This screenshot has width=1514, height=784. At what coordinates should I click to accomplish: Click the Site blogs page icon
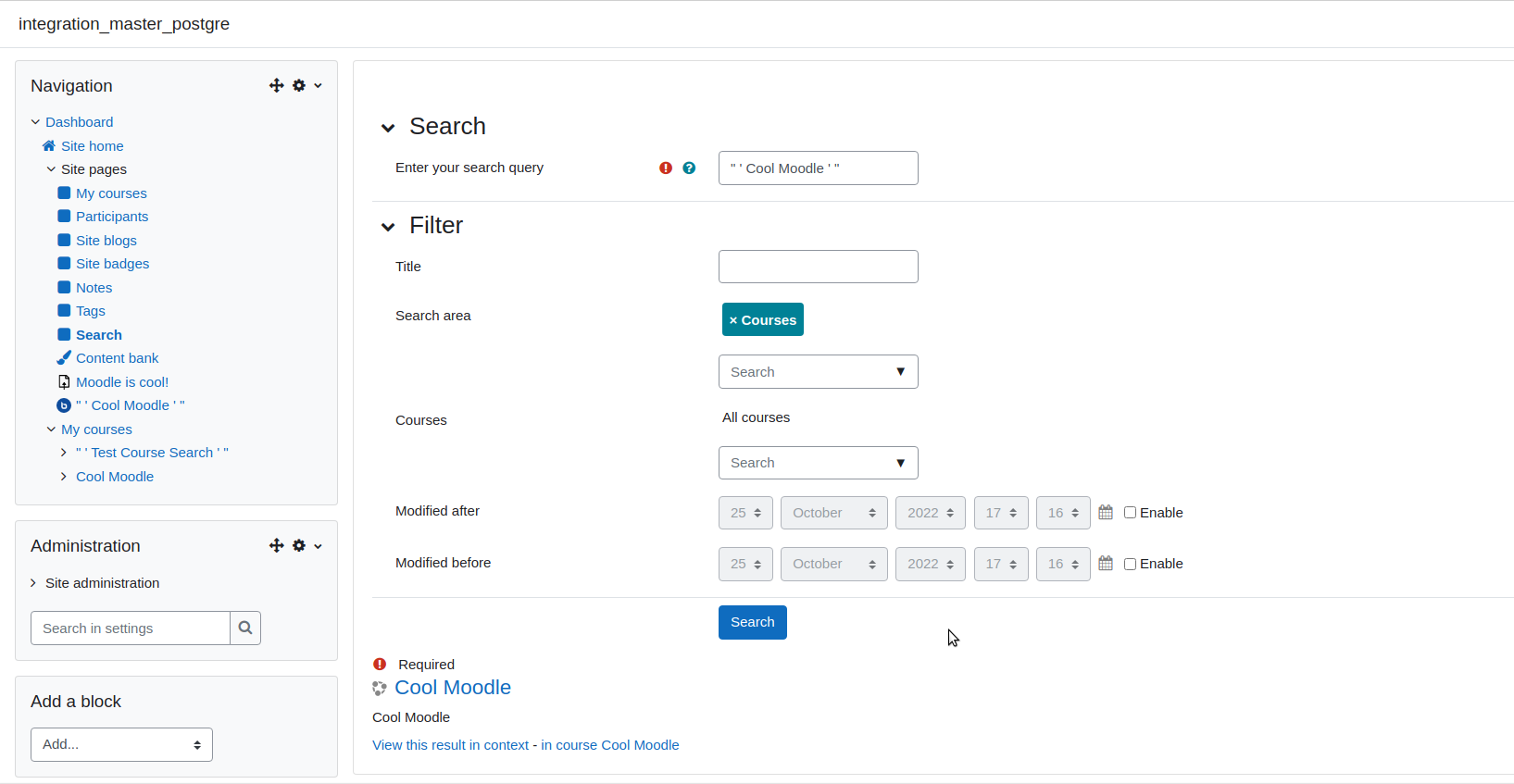[64, 240]
